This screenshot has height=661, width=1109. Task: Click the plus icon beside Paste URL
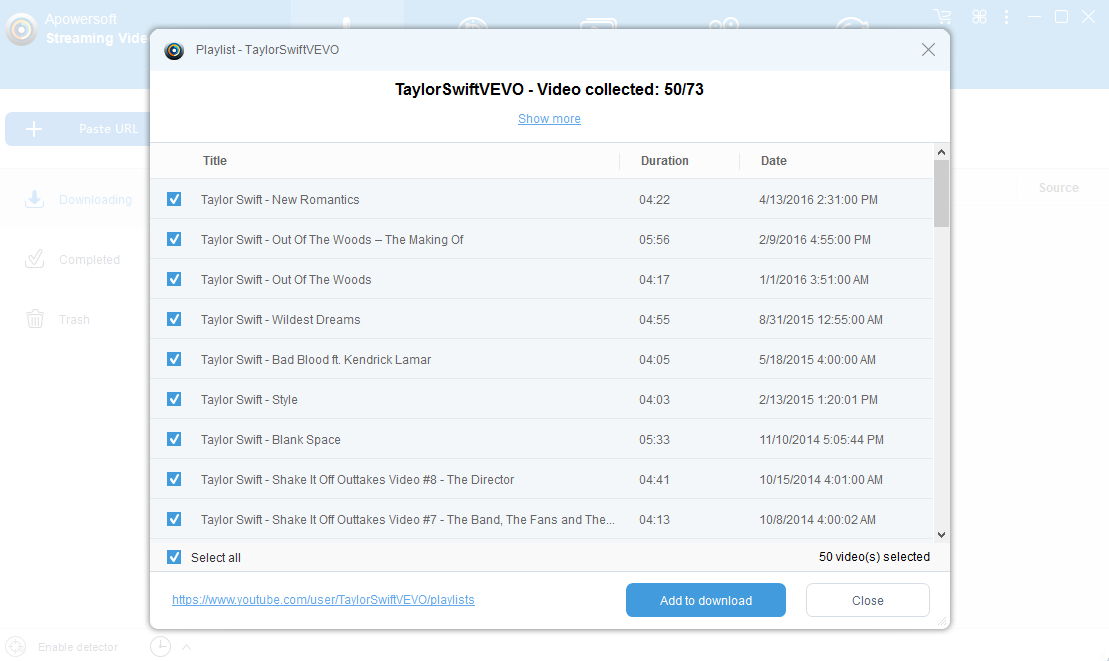point(34,129)
